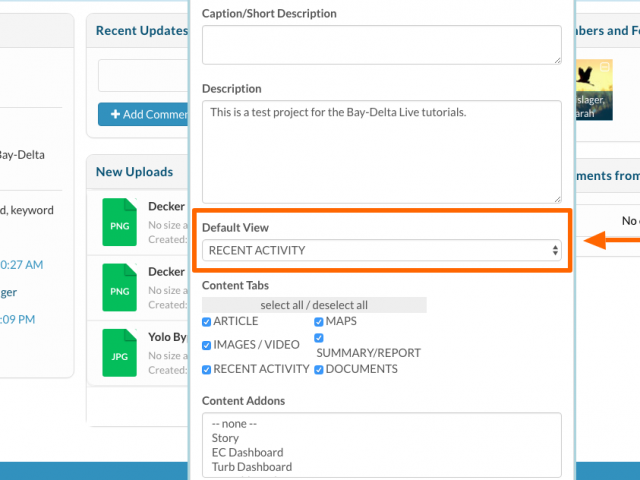The image size is (640, 480).
Task: Click the Description box resize handle
Action: tap(557, 199)
